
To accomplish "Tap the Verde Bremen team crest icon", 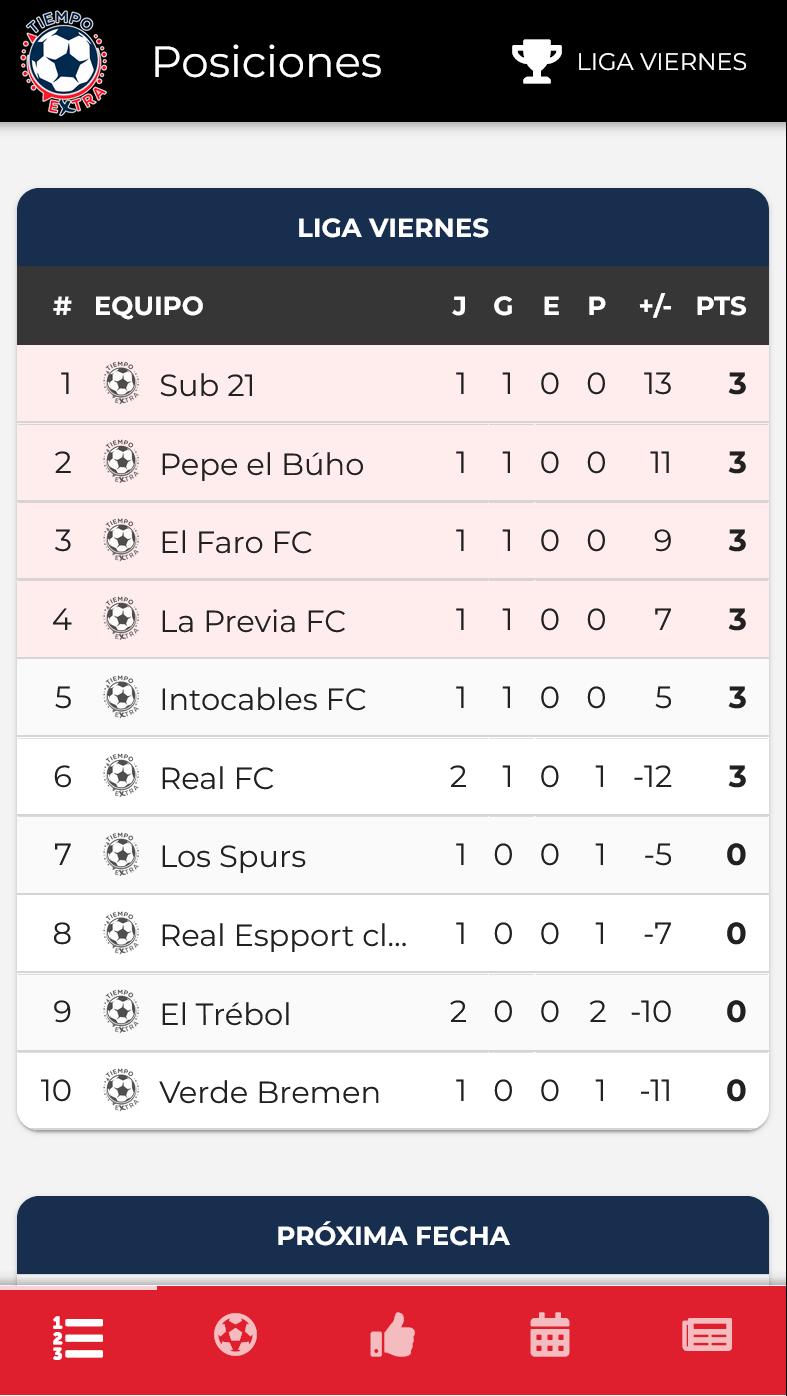I will tap(121, 1091).
